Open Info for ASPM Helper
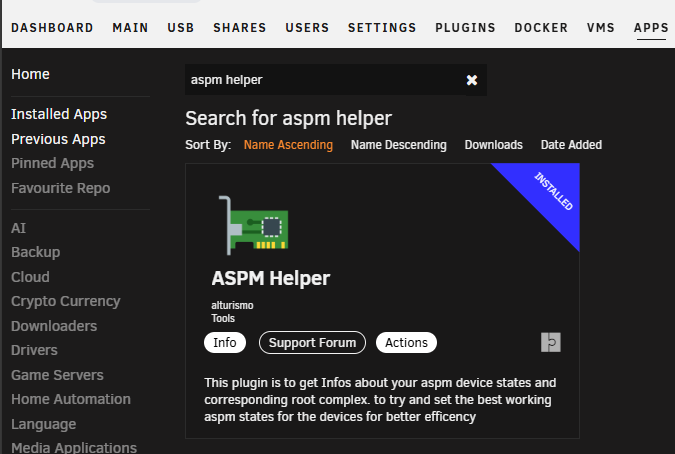675x454 pixels. tap(225, 343)
